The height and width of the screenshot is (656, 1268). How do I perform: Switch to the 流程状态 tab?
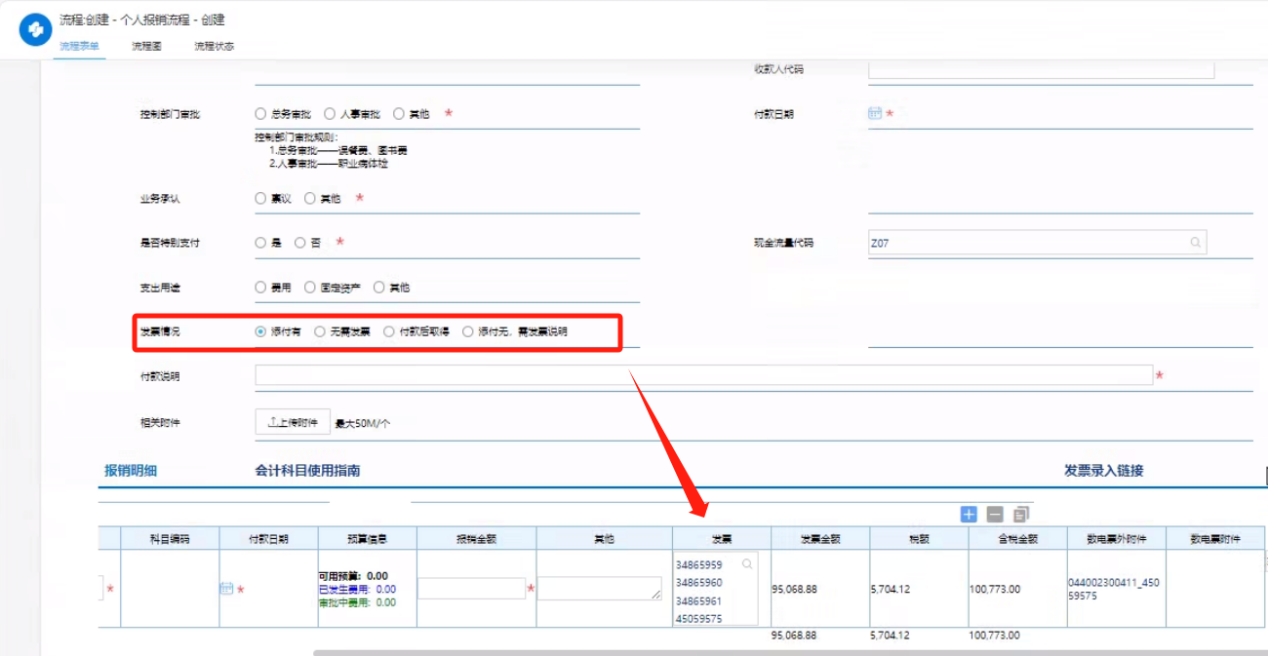tap(214, 46)
